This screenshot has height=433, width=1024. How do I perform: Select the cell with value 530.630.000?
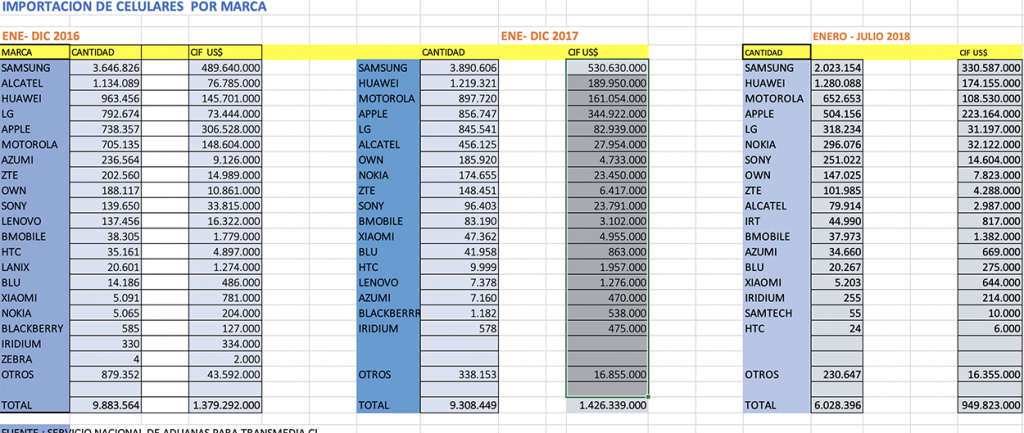click(607, 68)
